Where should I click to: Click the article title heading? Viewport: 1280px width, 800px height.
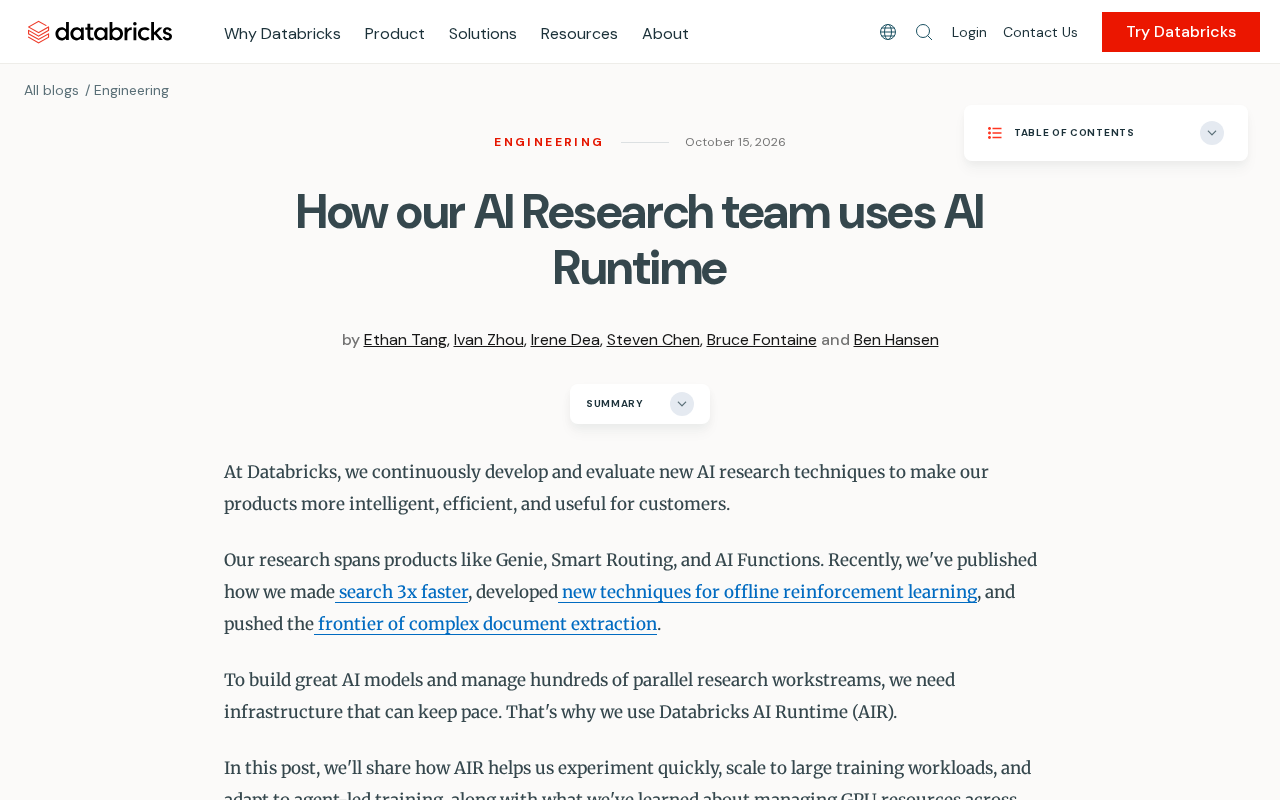pyautogui.click(x=639, y=240)
